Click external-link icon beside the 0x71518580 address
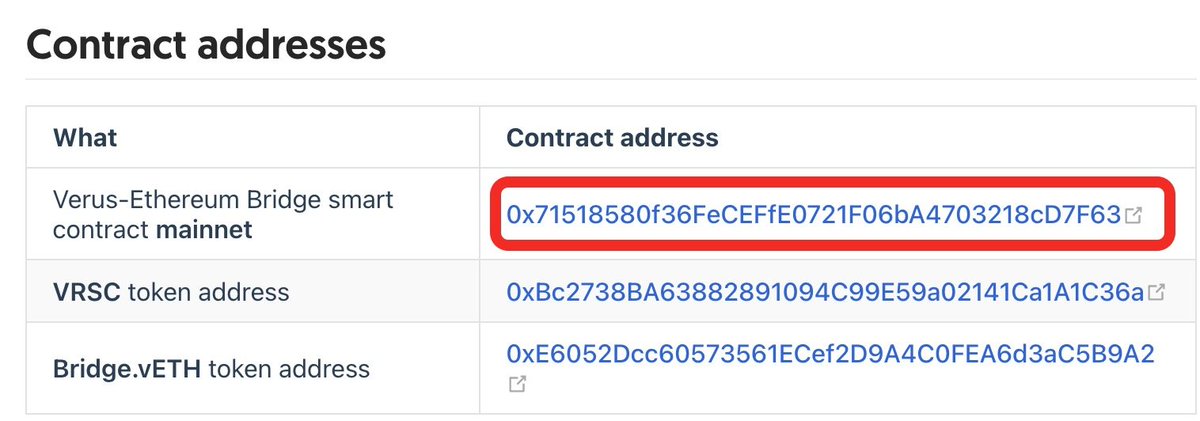The height and width of the screenshot is (421, 1200). pos(1134,215)
